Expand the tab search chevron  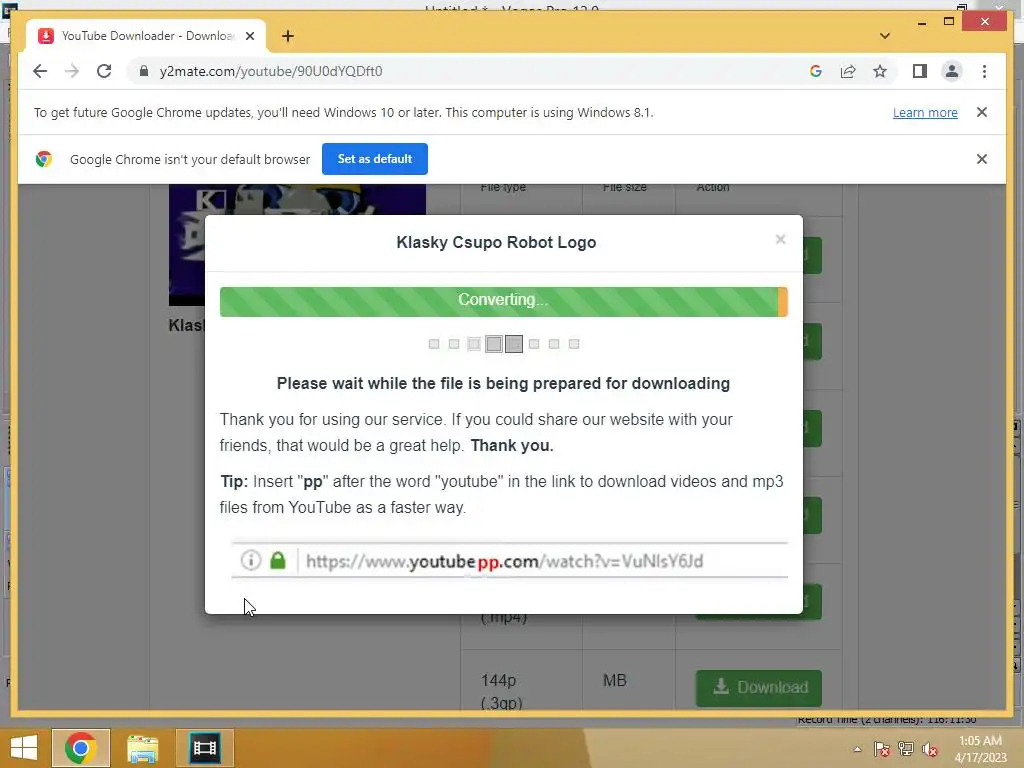[x=885, y=36]
